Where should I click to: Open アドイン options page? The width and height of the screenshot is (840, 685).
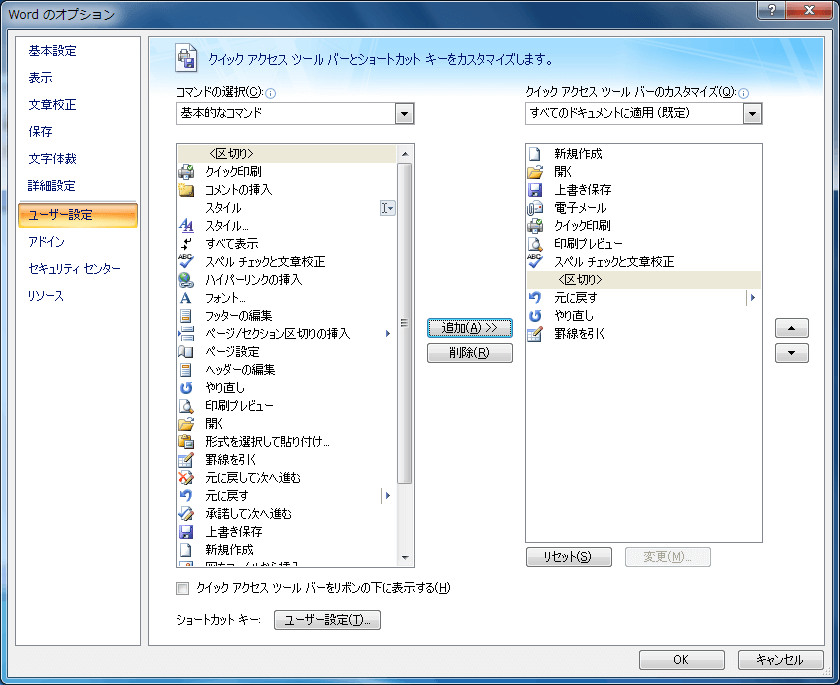pos(47,242)
